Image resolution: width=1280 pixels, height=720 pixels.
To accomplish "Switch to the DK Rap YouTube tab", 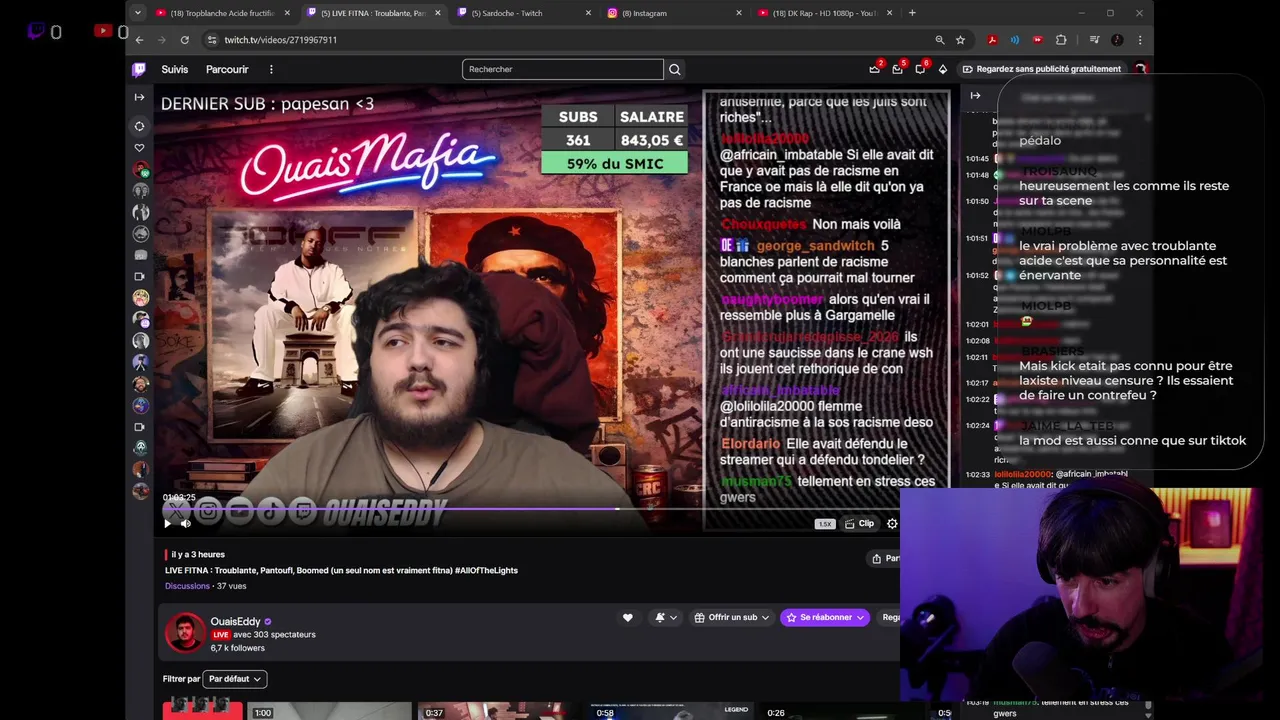I will tap(823, 13).
